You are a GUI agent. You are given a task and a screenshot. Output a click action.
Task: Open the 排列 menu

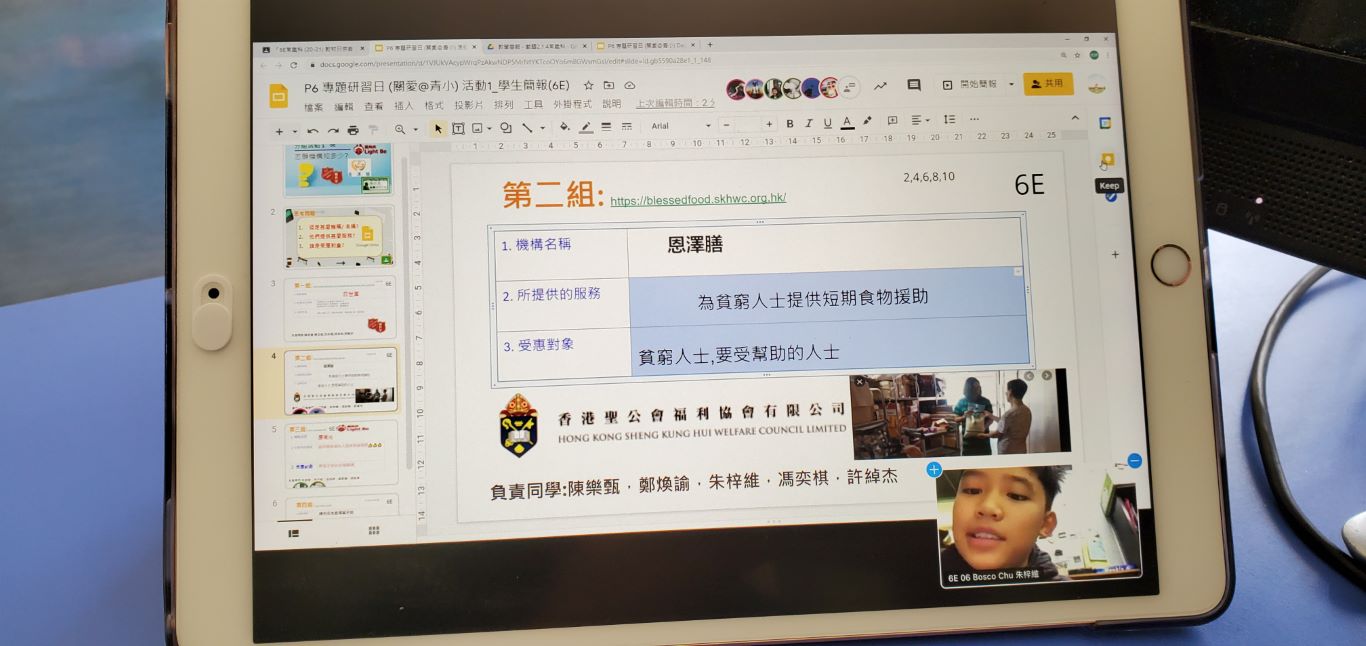point(503,104)
